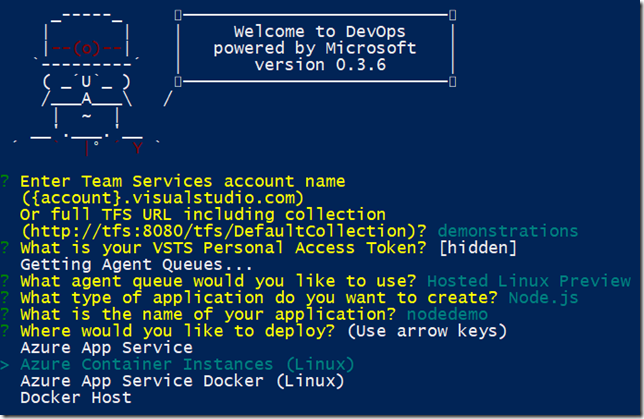Click the demonstrations account name text
The height and width of the screenshot is (419, 644).
pos(508,231)
